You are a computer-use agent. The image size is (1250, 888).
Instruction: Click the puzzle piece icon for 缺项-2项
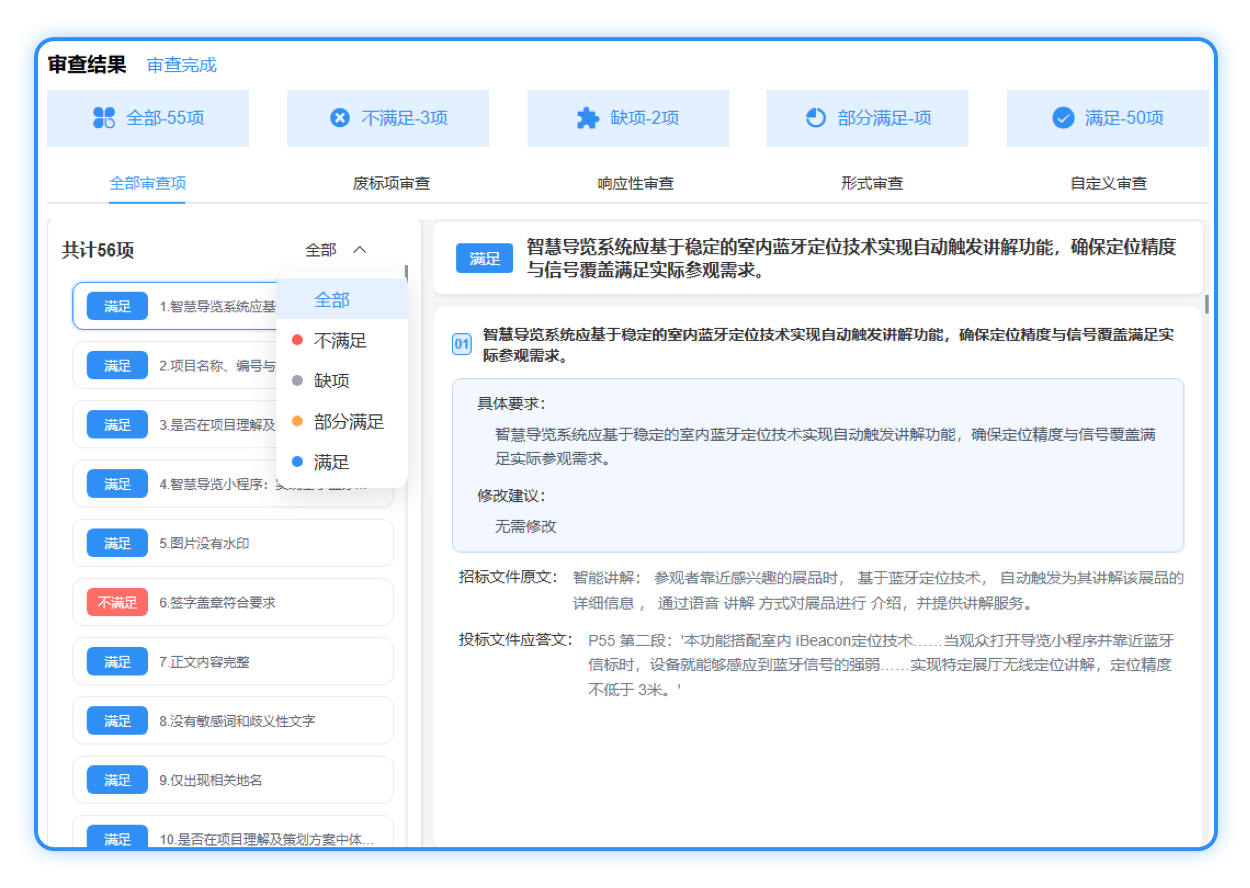588,118
